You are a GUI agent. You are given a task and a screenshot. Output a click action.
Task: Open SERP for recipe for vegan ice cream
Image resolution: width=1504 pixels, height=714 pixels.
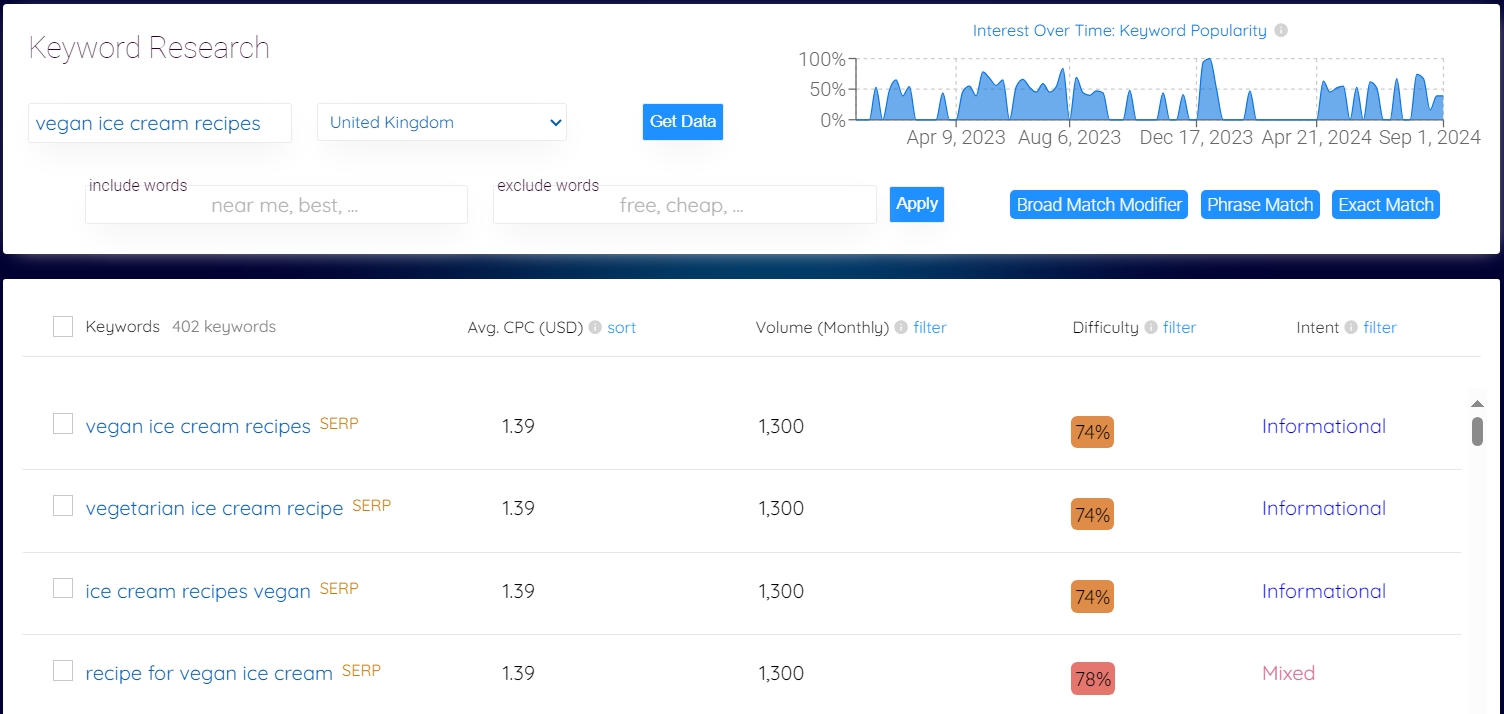(x=361, y=671)
